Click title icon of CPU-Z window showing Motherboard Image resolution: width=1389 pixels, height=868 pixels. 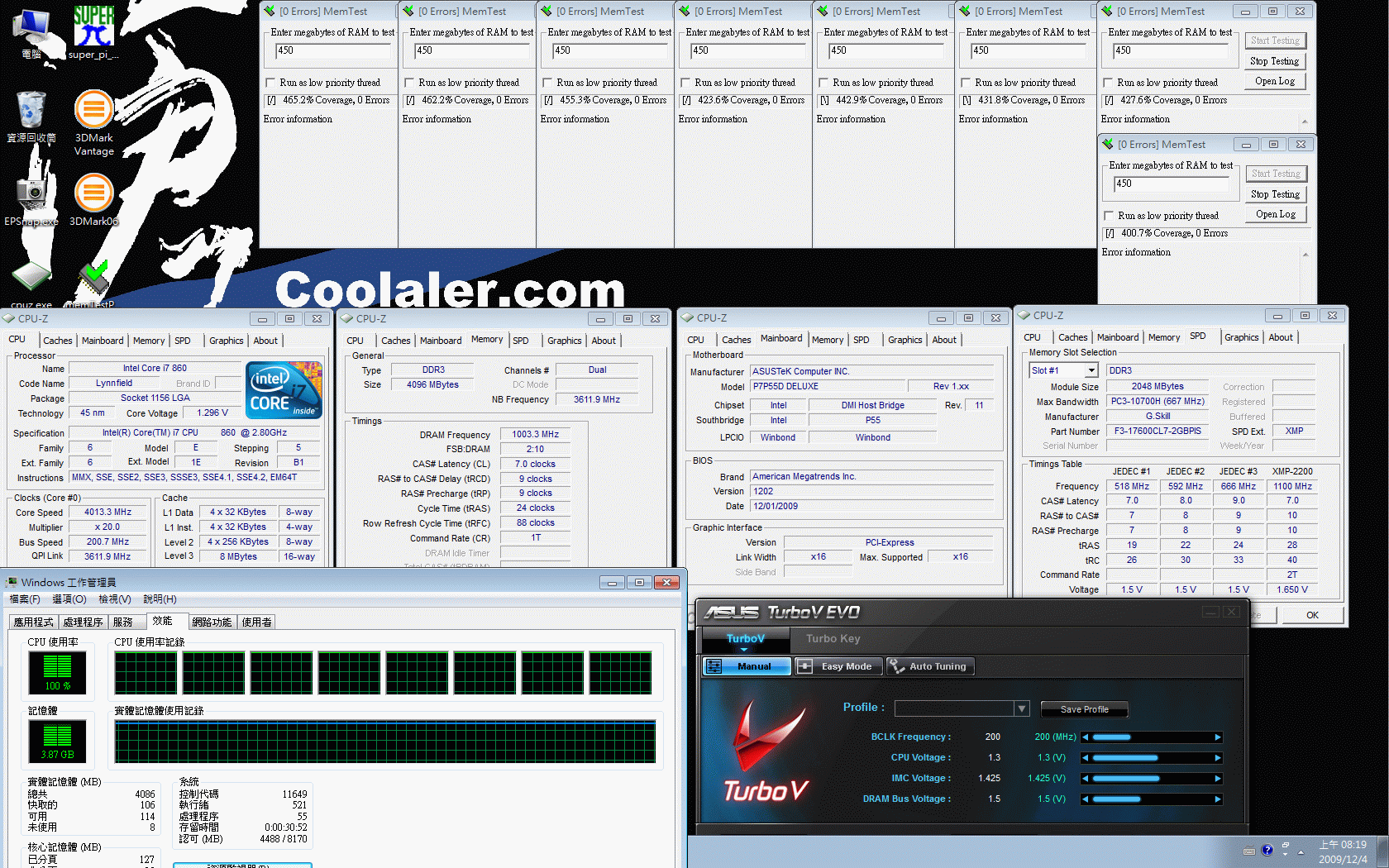(687, 317)
